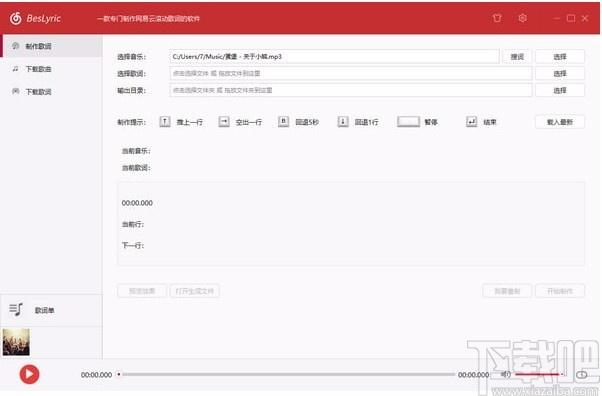602x396 pixels.
Task: Click the space bar key icon for pause
Action: (408, 122)
